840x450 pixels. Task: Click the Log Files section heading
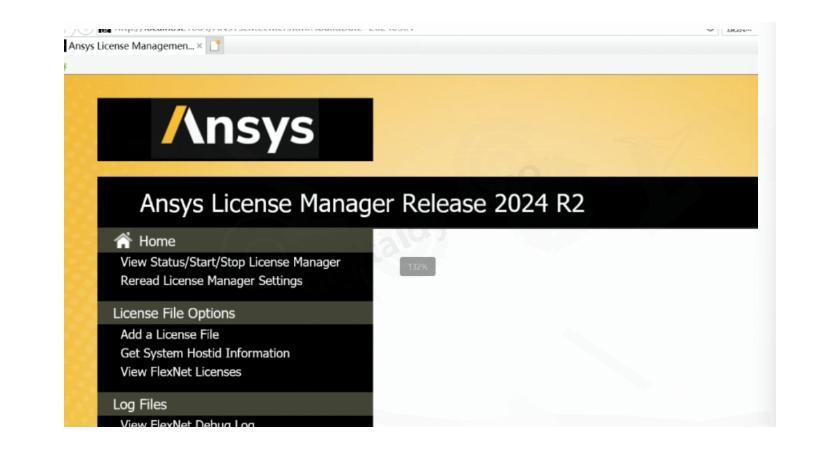139,404
